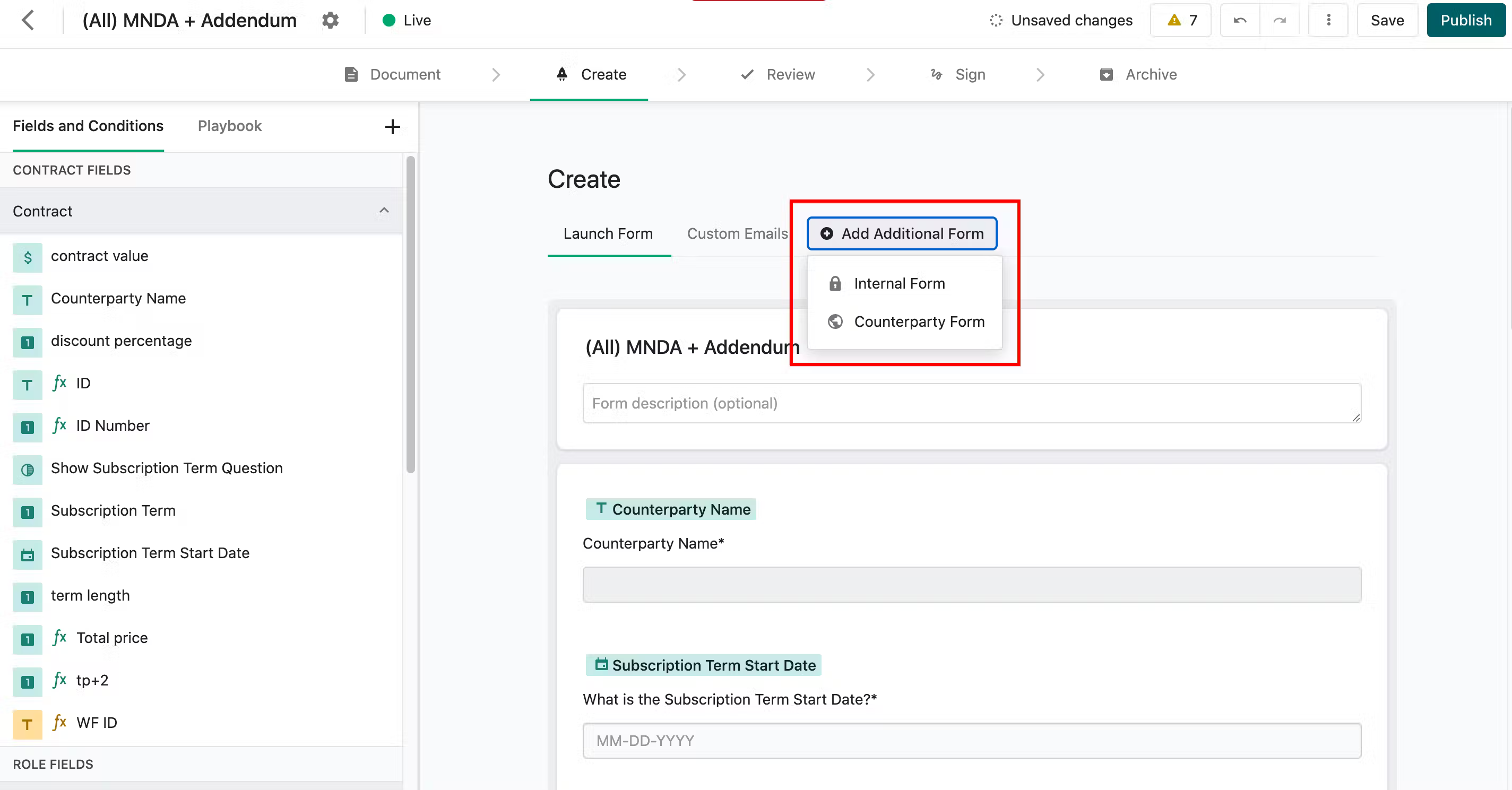Click Add Additional Form dropdown

(902, 233)
